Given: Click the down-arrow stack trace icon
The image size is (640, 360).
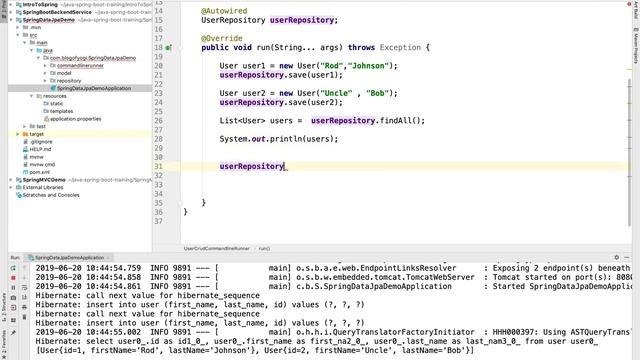Looking at the screenshot, I should (24, 278).
